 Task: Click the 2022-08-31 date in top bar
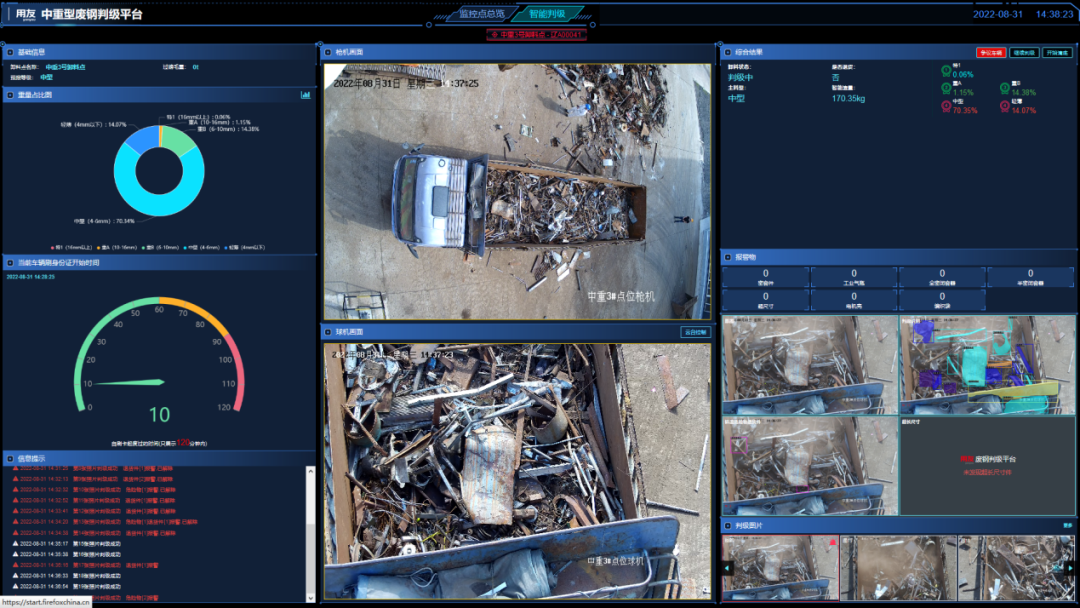(x=997, y=14)
